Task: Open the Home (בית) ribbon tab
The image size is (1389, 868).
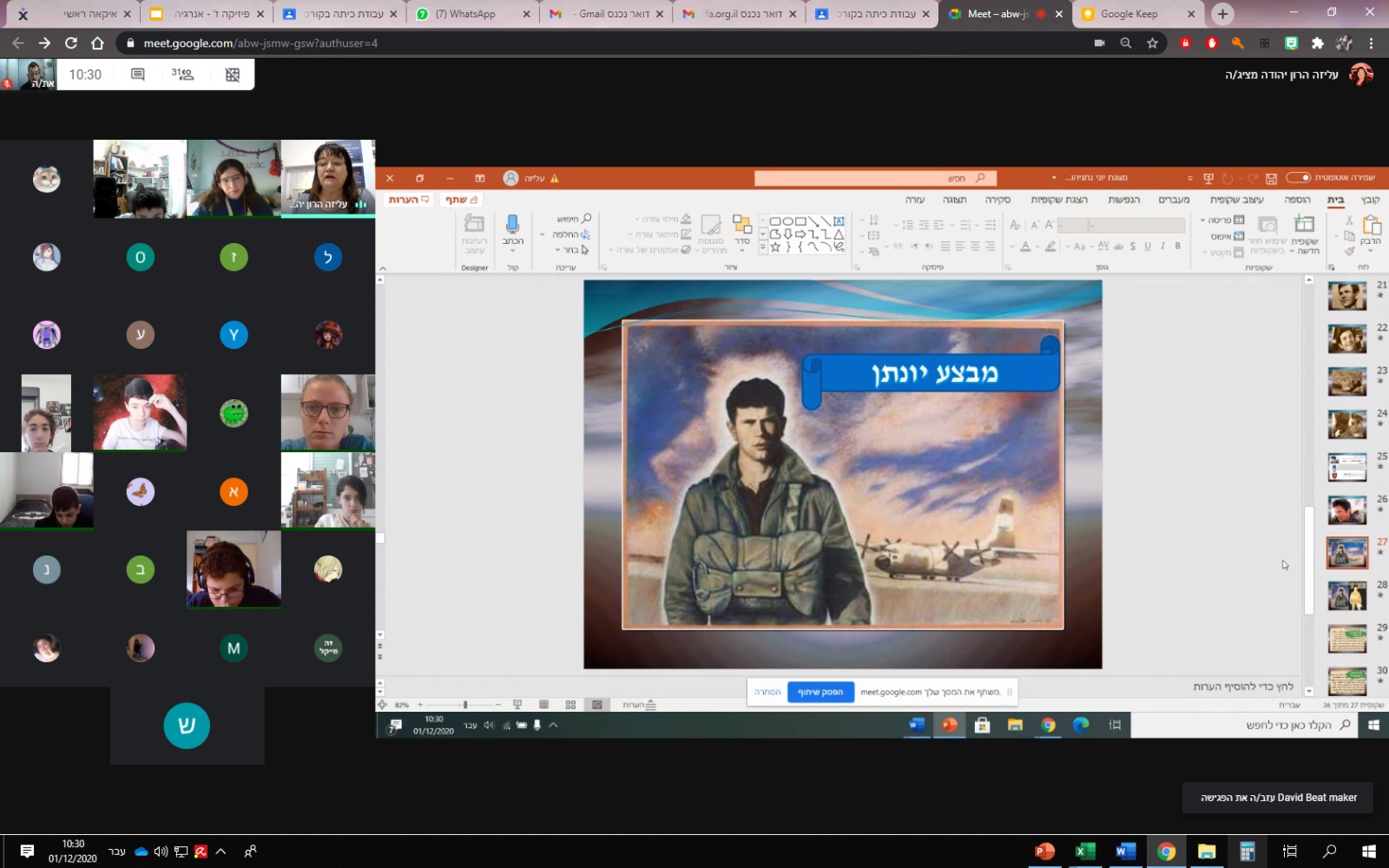Action: pos(1335,201)
